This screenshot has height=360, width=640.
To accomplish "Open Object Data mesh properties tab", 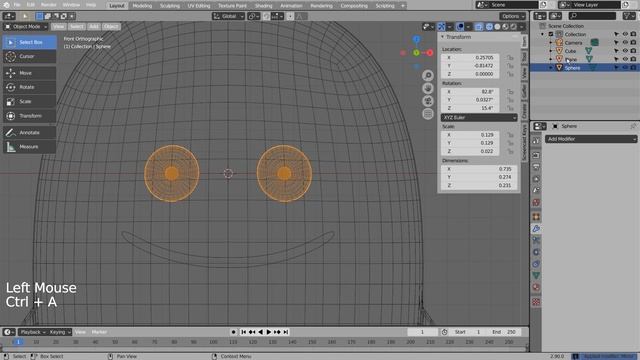I will click(536, 276).
